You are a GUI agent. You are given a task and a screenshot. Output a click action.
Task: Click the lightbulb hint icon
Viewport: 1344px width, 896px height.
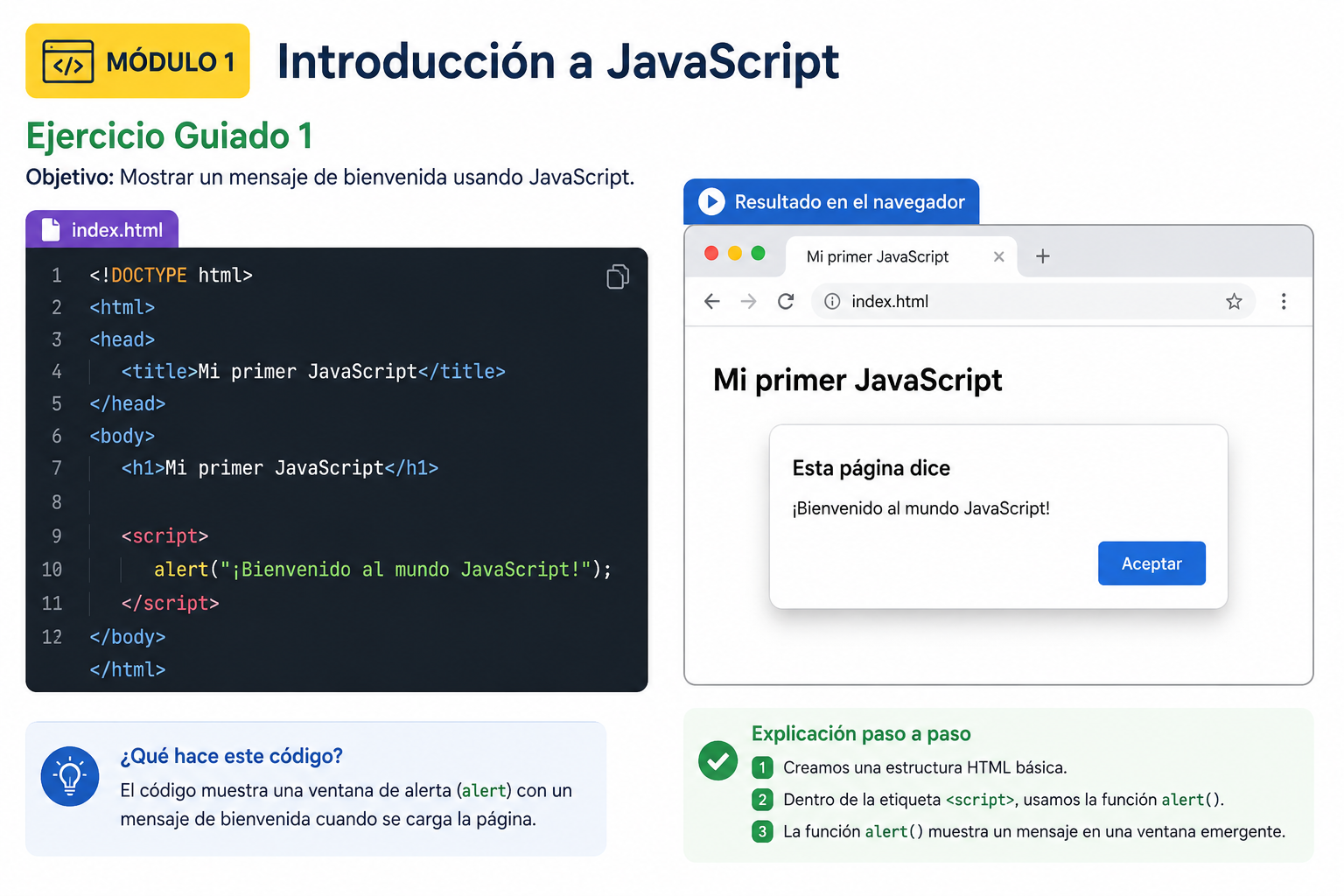point(70,776)
